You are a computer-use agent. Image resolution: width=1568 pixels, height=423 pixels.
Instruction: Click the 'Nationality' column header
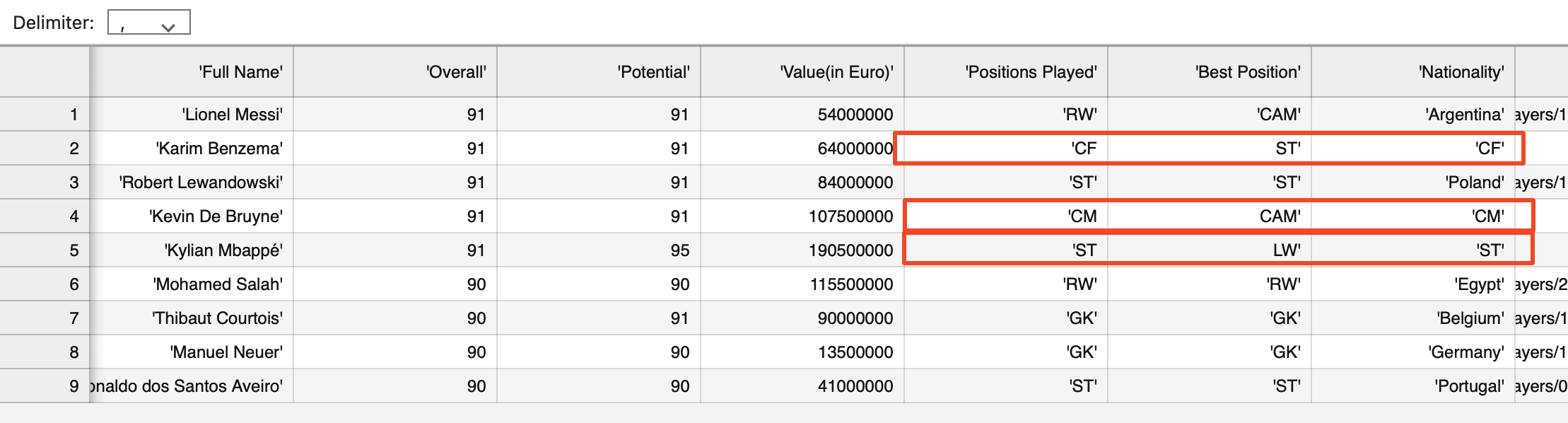[1413, 72]
